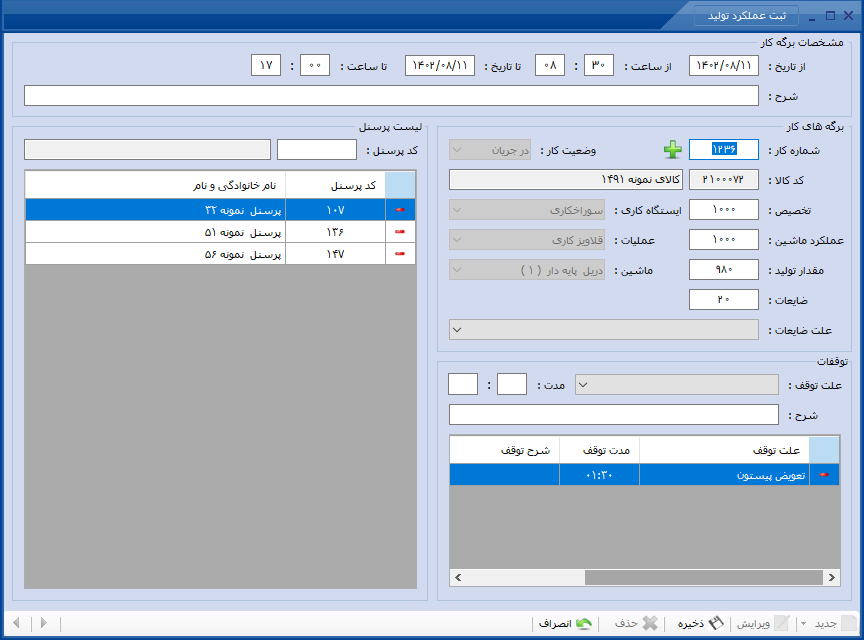Screen dimensions: 864x640
Task: Save with the ذخیره toolbar button
Action: (x=700, y=623)
